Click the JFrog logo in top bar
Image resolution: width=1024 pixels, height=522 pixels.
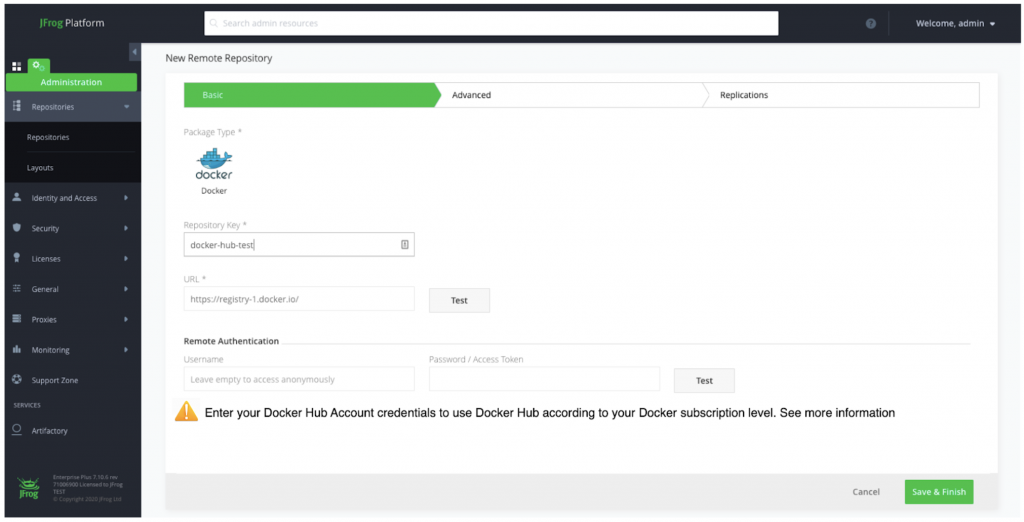tap(71, 23)
